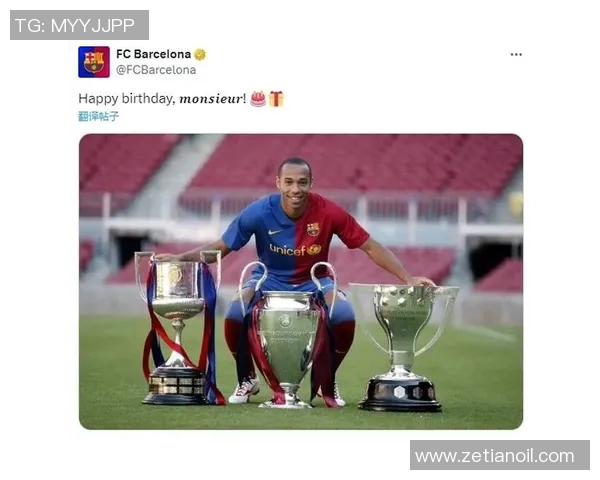Click the league trophy on the right
The height and width of the screenshot is (480, 600).
pos(403,348)
